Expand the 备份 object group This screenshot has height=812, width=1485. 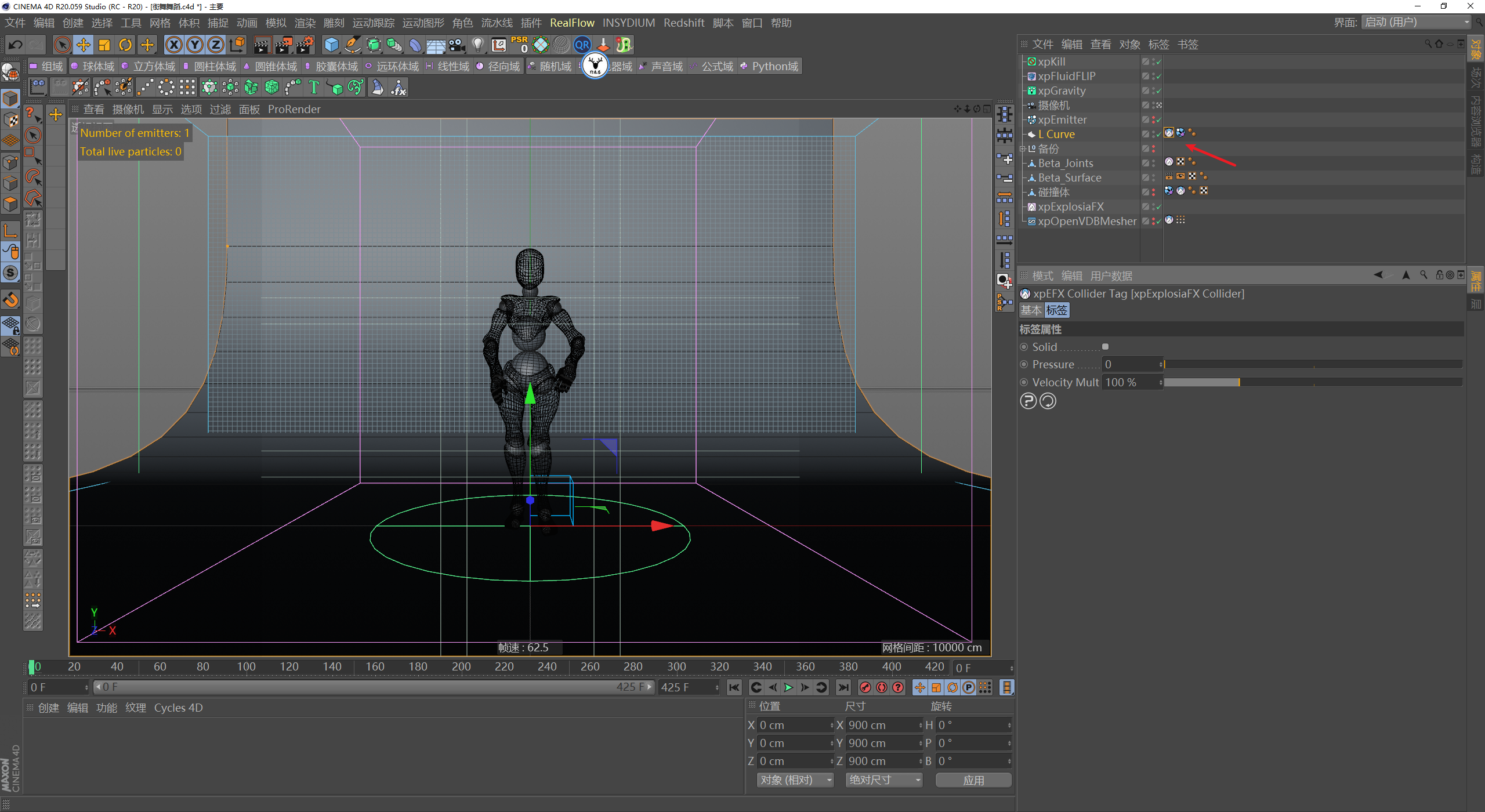1022,149
